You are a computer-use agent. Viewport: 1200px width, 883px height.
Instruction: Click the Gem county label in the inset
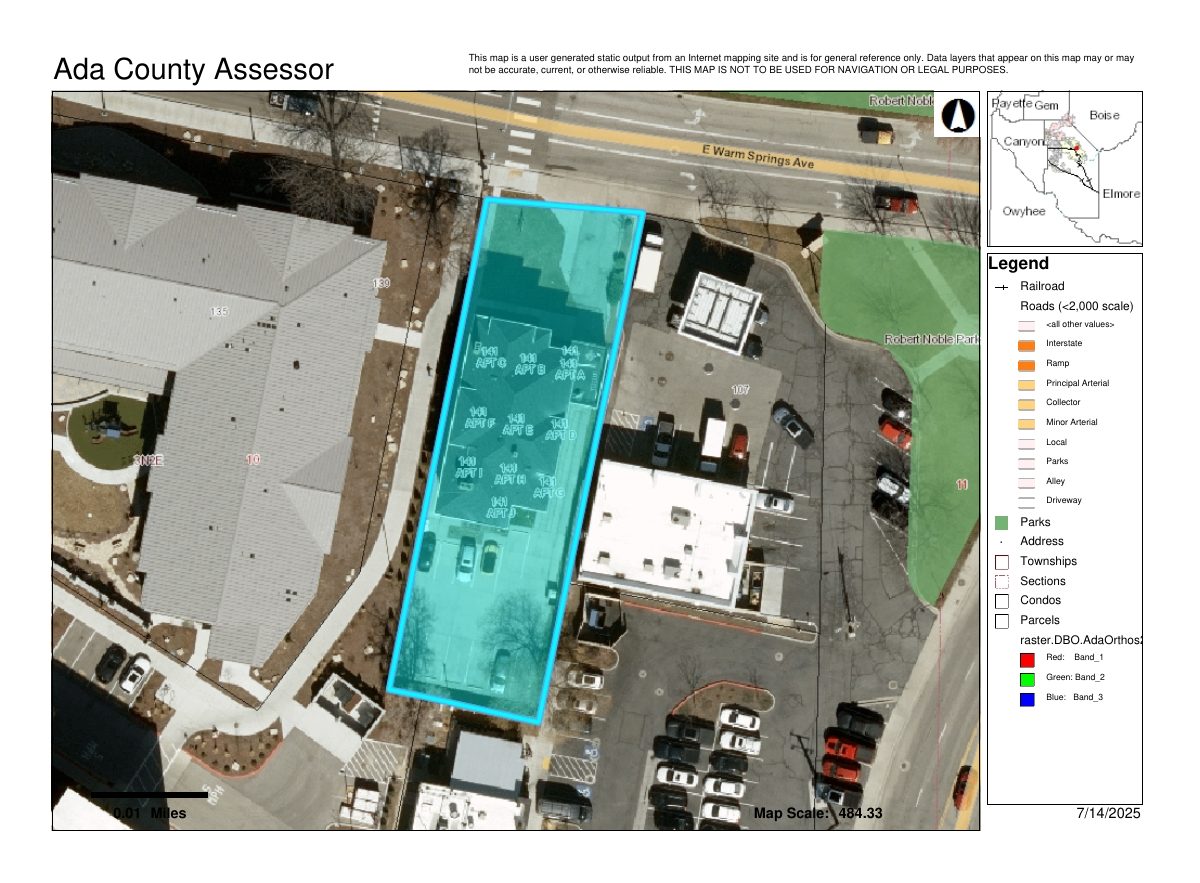click(1046, 105)
